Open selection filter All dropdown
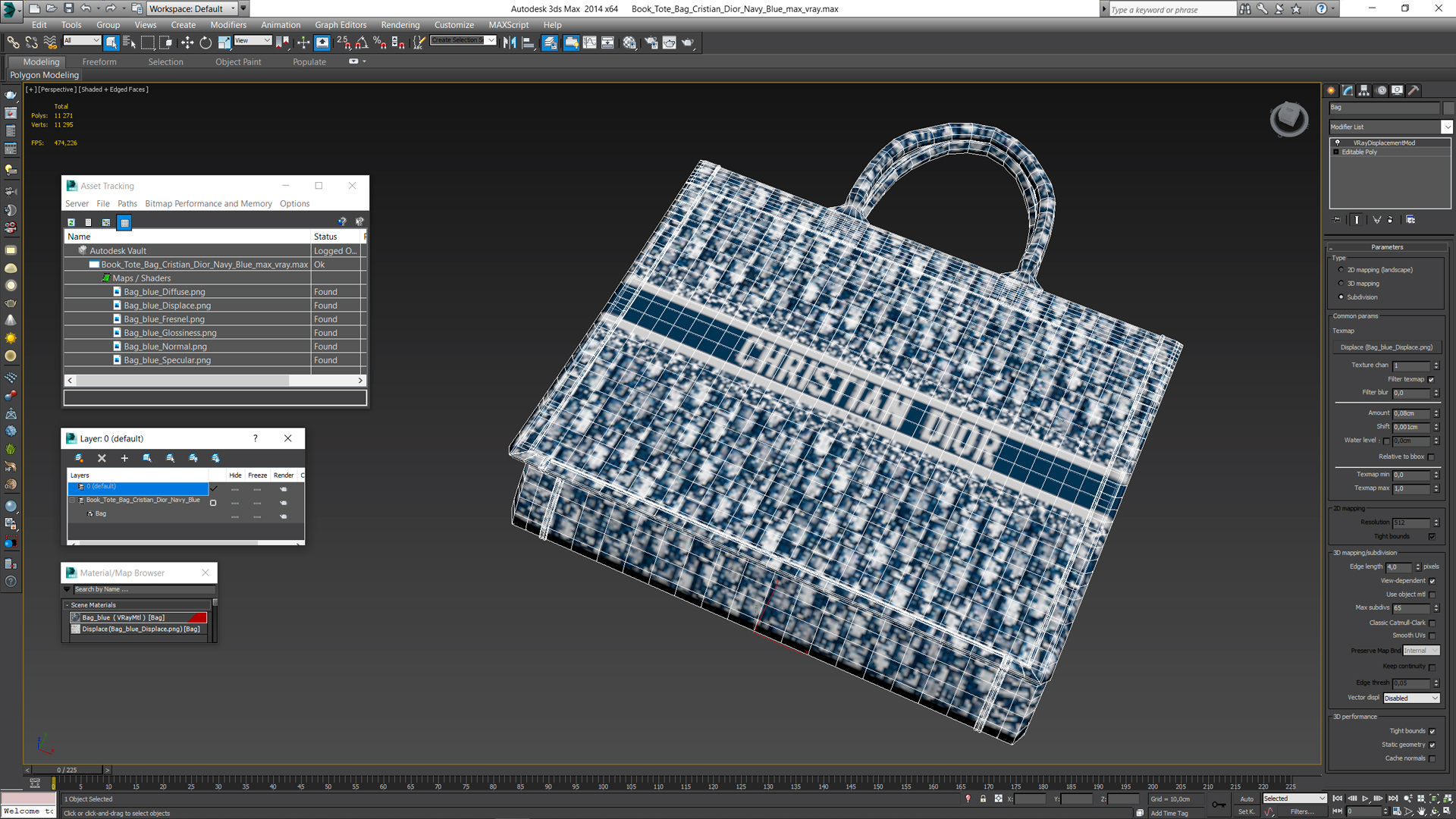Screen dimensions: 1456x819 82,40
